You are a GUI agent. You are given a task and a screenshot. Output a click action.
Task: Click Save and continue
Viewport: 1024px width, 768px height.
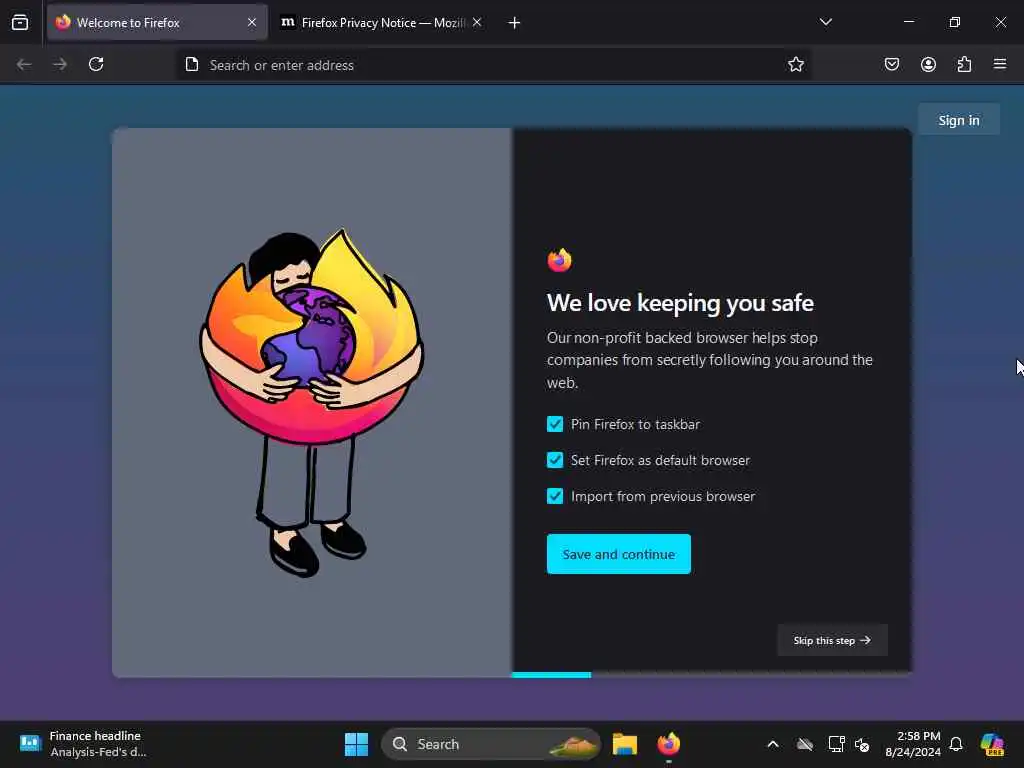pos(618,554)
